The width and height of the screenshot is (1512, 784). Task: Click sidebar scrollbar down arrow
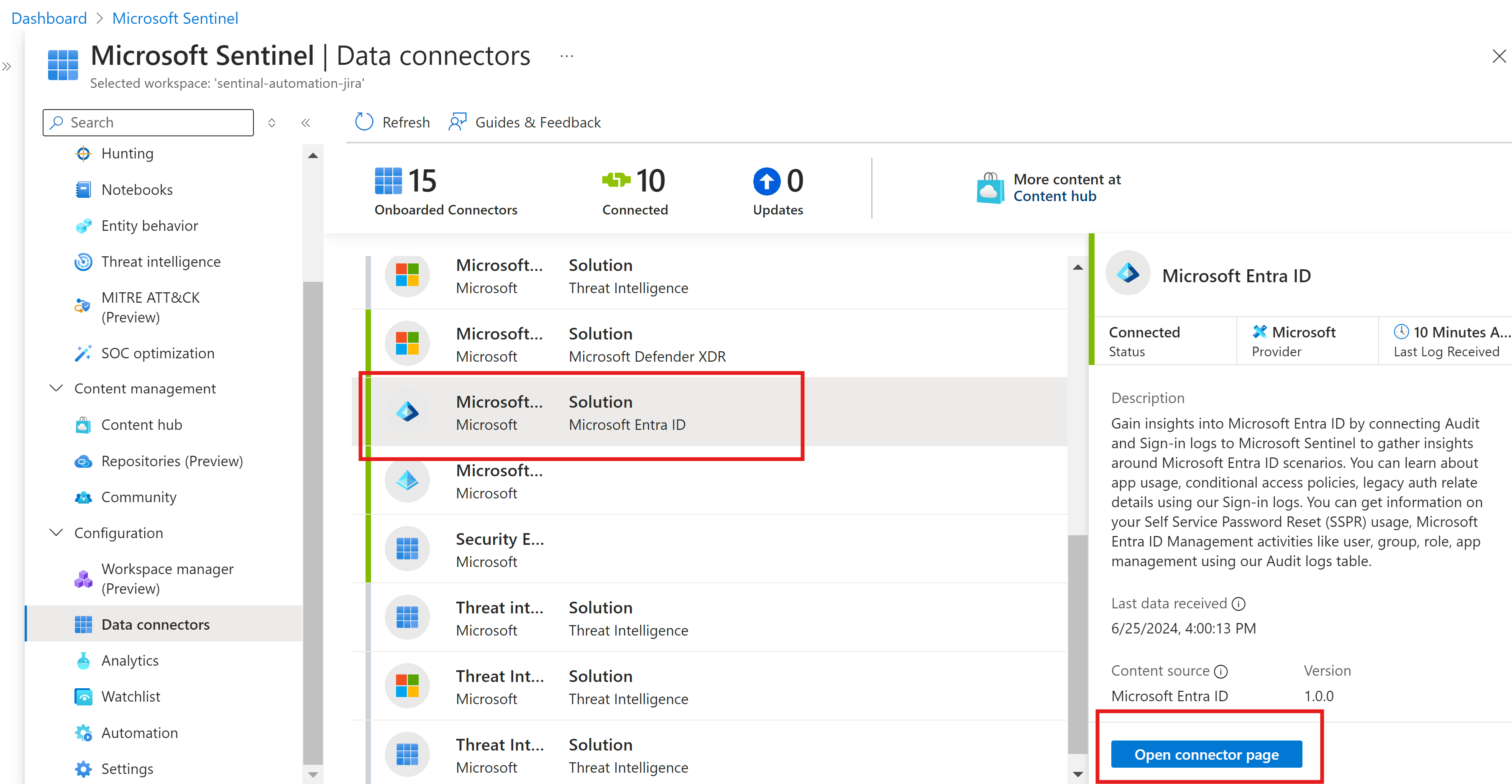(x=313, y=775)
